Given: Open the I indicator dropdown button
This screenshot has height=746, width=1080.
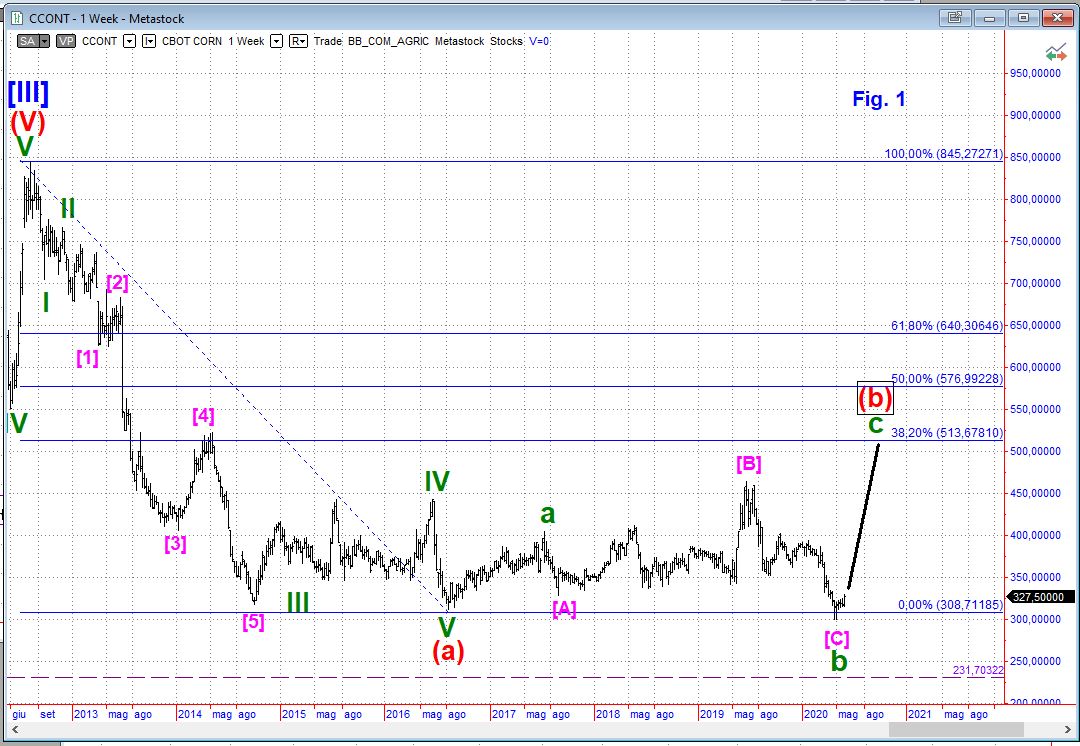Looking at the screenshot, I should pyautogui.click(x=149, y=41).
